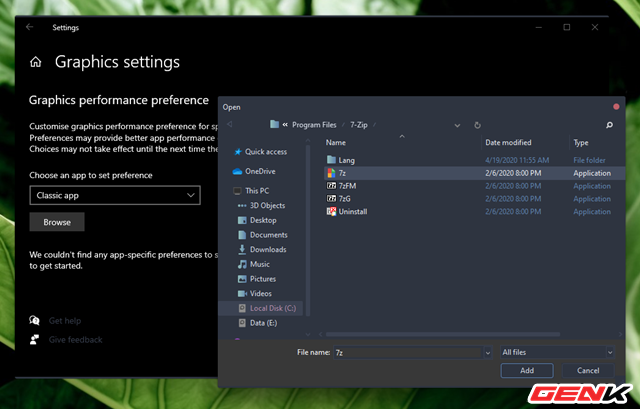Go back using the Settings back arrow
The height and width of the screenshot is (409, 640).
tap(27, 27)
